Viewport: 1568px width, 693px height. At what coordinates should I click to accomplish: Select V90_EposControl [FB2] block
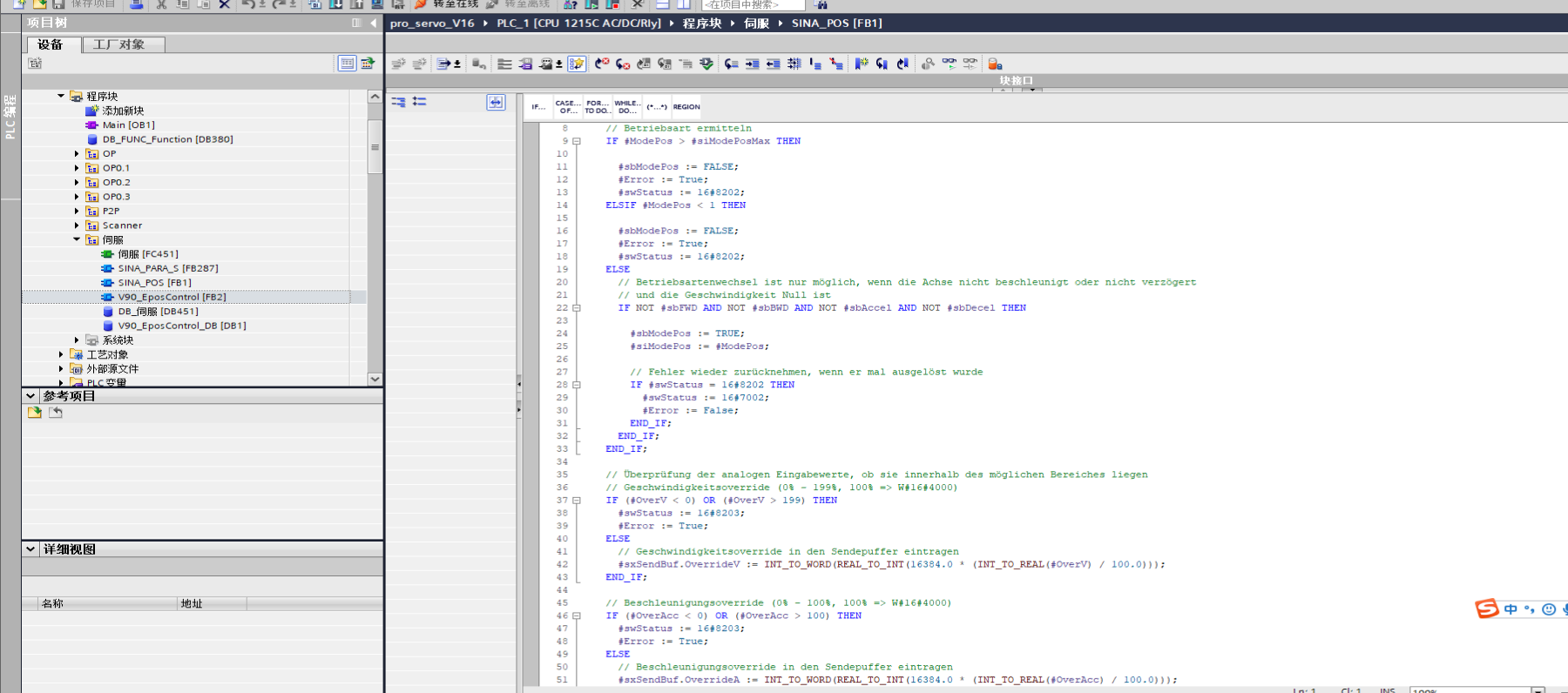pyautogui.click(x=172, y=297)
